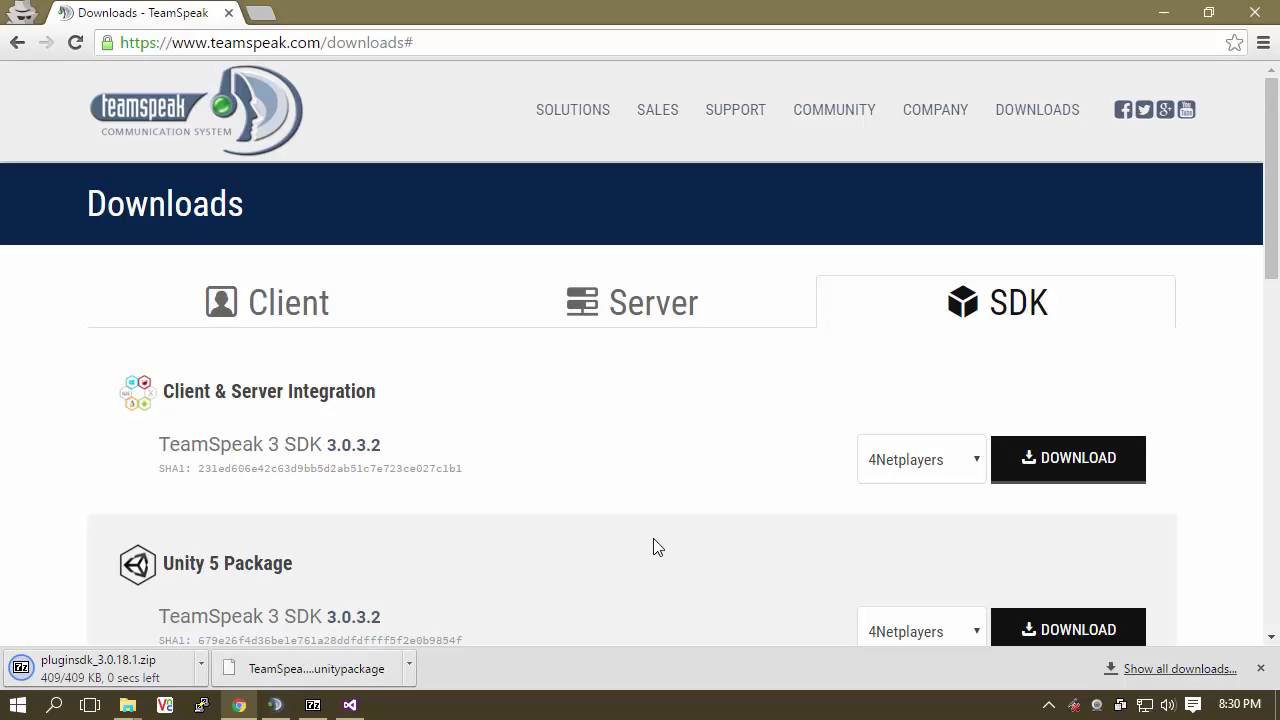Open the SALES menu
This screenshot has width=1280, height=720.
(658, 110)
